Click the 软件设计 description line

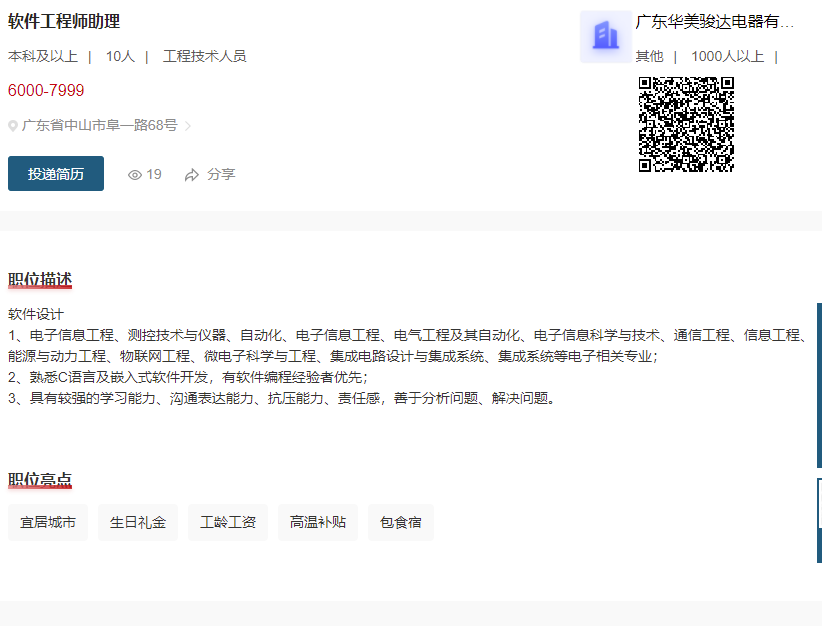coord(36,315)
